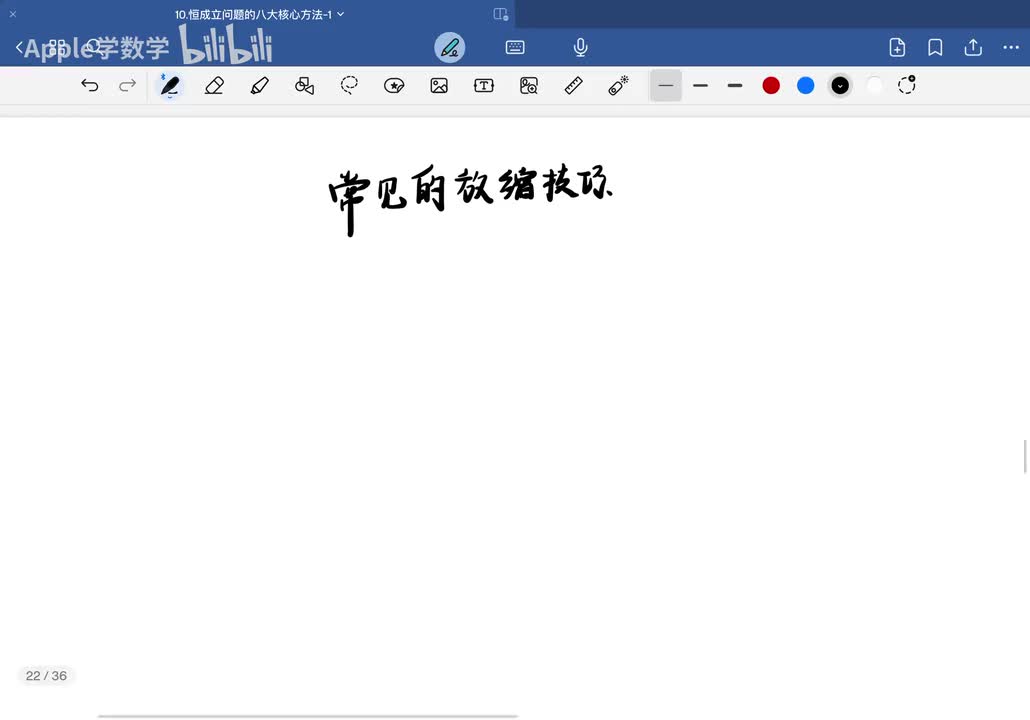
Task: Select the Laser pointer tool
Action: coord(618,85)
